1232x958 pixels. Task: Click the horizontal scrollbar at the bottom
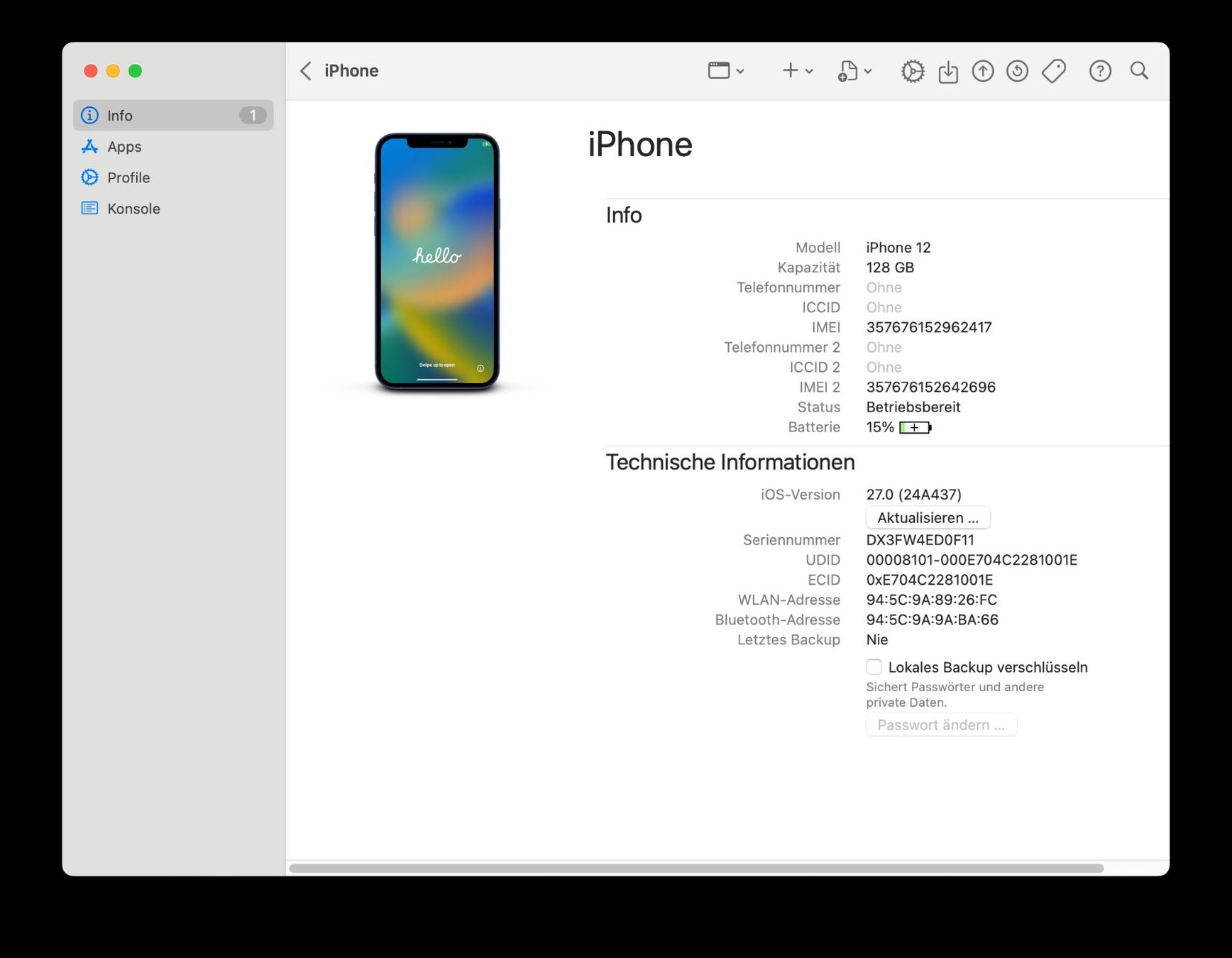pyautogui.click(x=696, y=868)
